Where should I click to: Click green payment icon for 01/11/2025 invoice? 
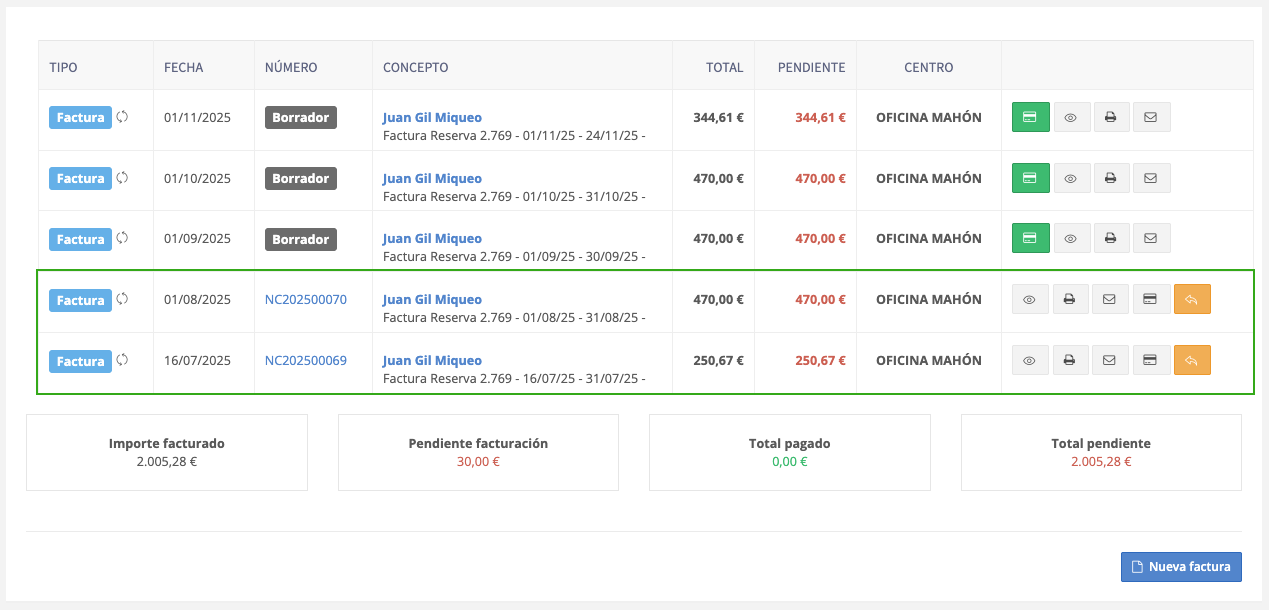tap(1030, 117)
